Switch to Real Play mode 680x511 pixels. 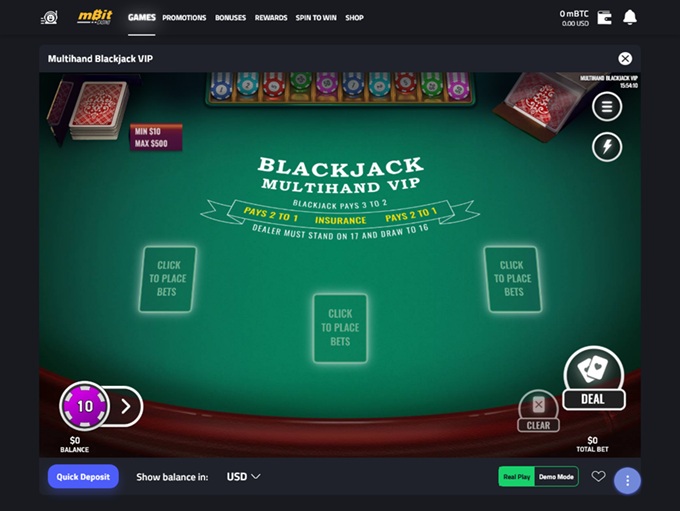click(x=517, y=477)
